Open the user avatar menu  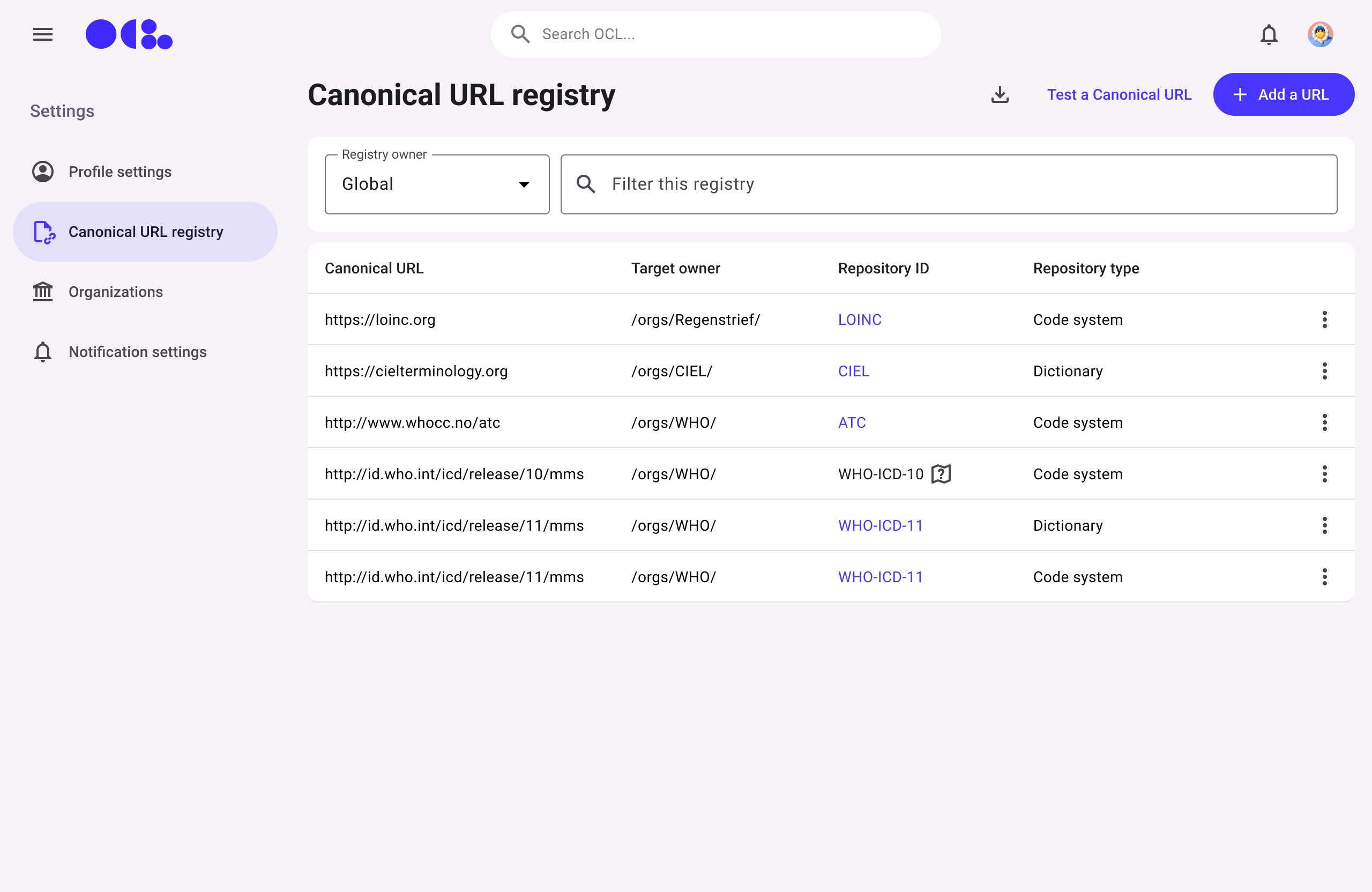pos(1319,35)
